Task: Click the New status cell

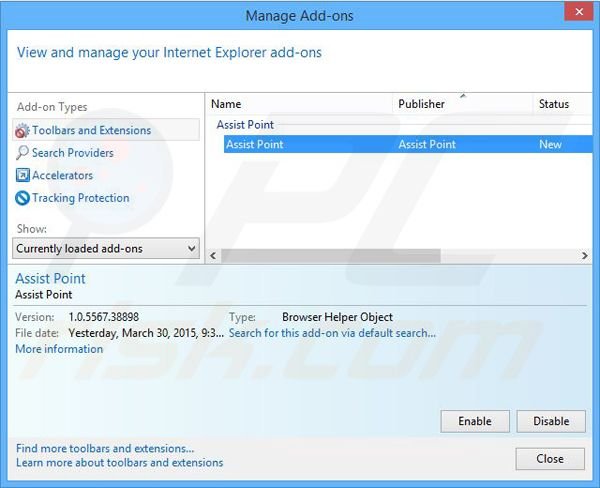Action: tap(550, 144)
